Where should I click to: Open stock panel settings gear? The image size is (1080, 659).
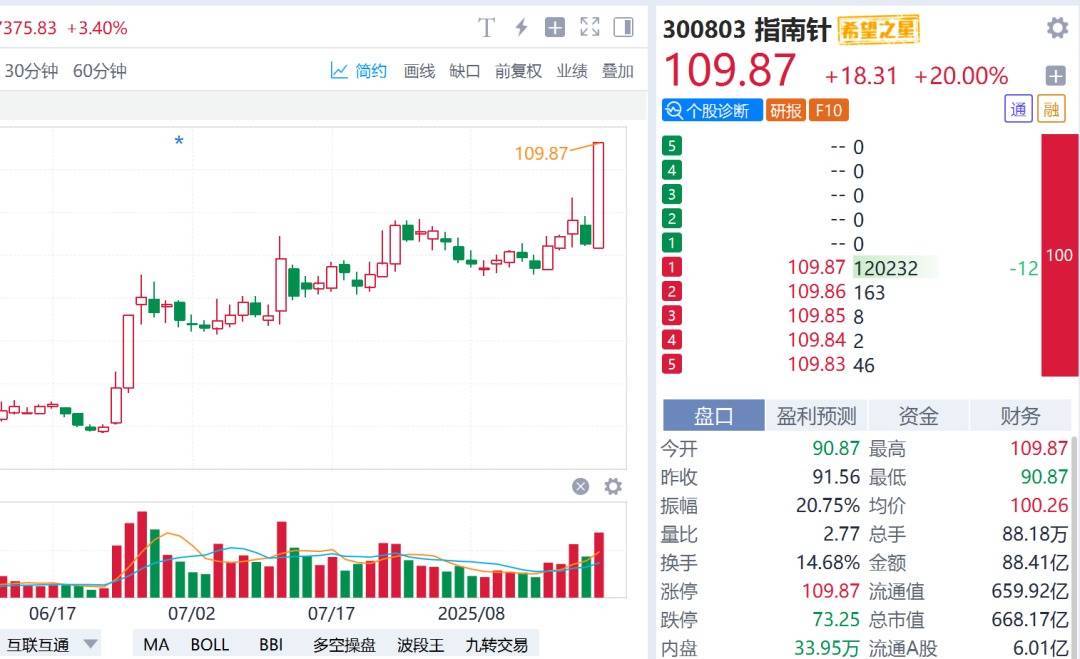[1057, 28]
